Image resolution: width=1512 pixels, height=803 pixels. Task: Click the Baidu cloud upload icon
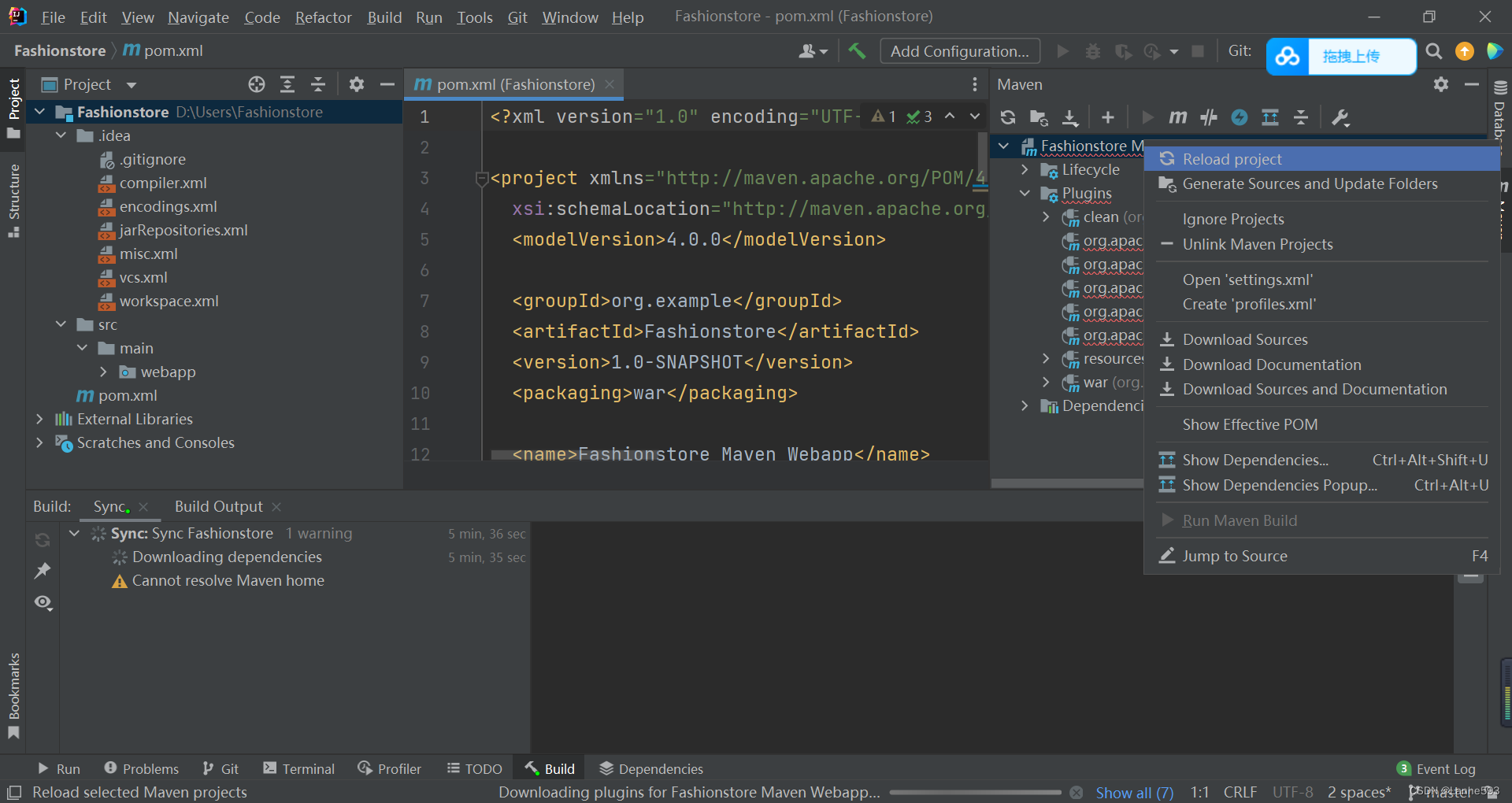click(1288, 57)
